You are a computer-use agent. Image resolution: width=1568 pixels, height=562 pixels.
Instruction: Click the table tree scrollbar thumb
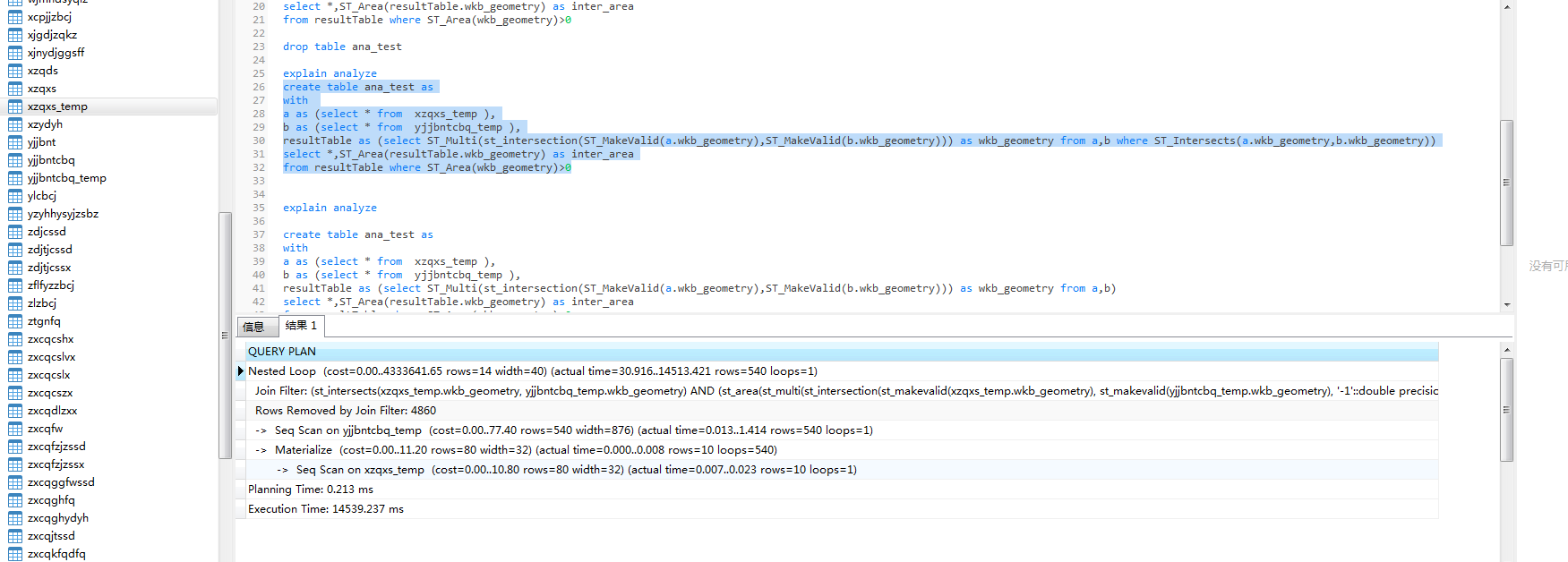point(225,336)
